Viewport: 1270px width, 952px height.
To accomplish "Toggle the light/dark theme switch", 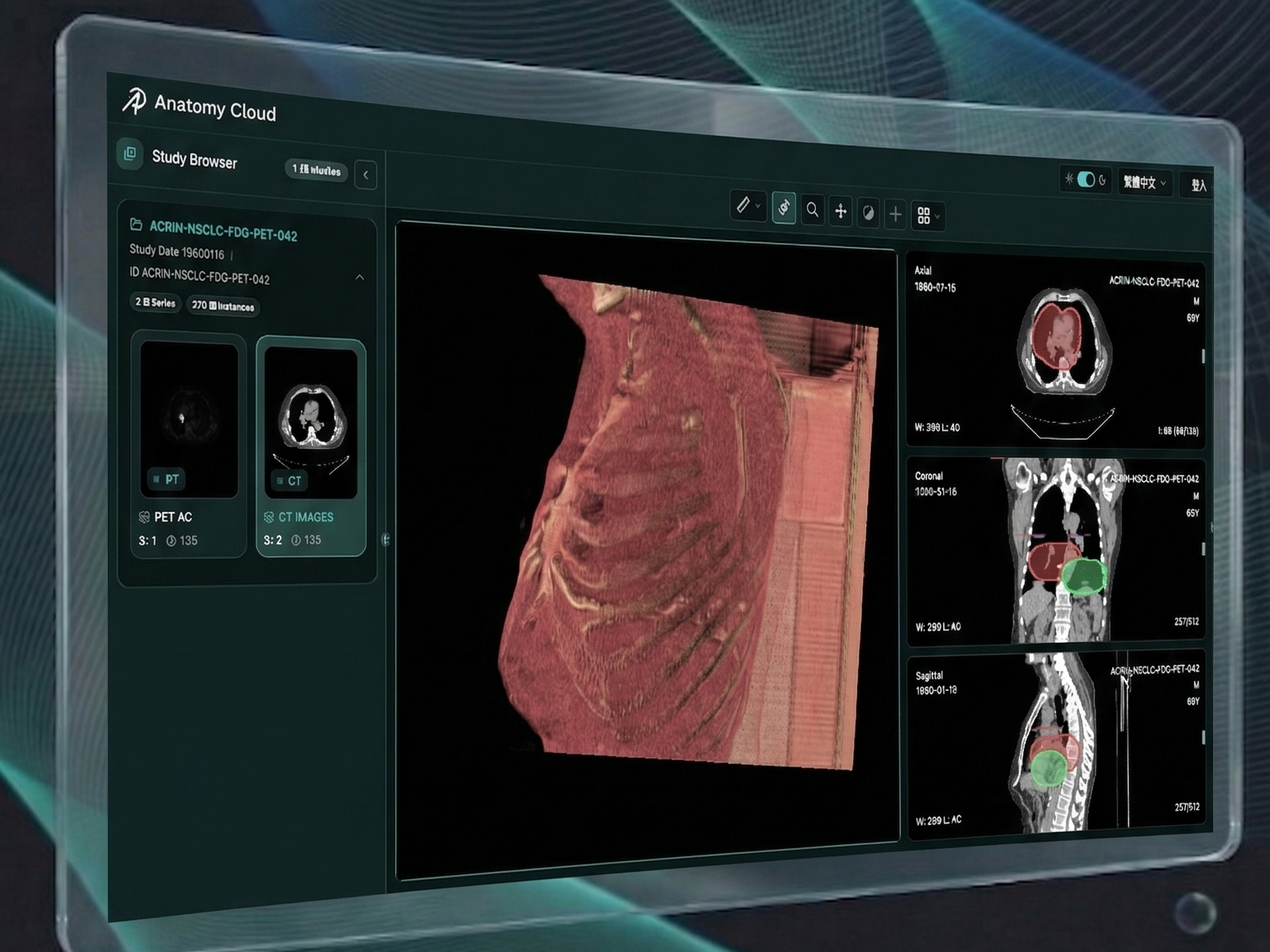I will tap(1086, 179).
